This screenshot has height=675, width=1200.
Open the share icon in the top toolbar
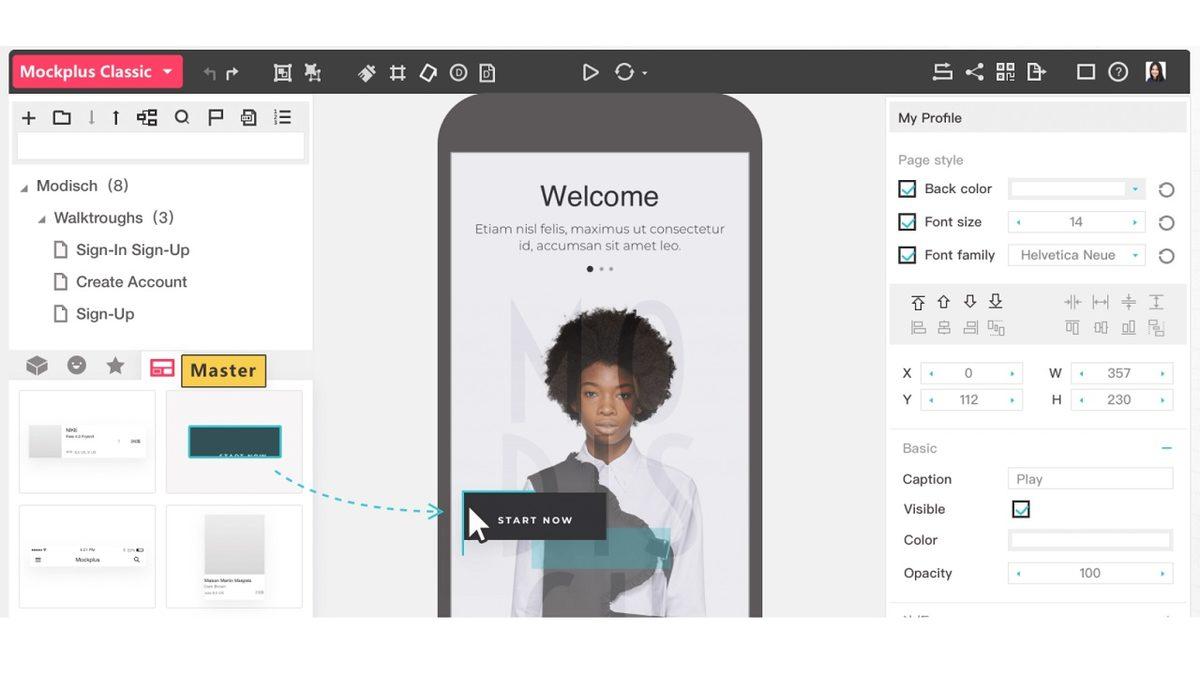tap(973, 72)
